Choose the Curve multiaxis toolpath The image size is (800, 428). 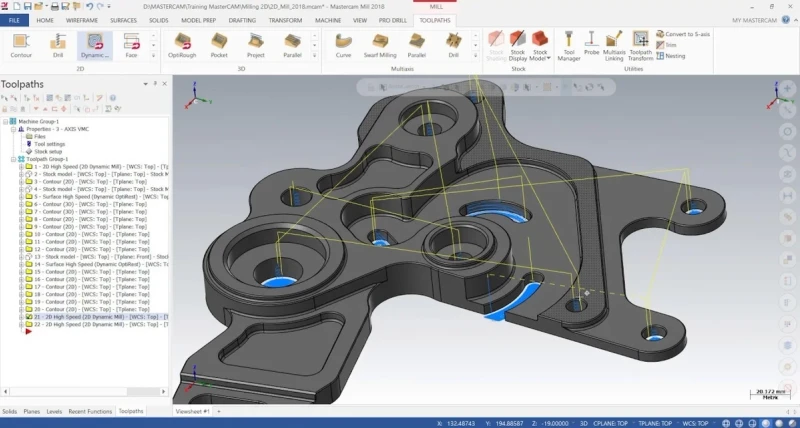pos(343,45)
